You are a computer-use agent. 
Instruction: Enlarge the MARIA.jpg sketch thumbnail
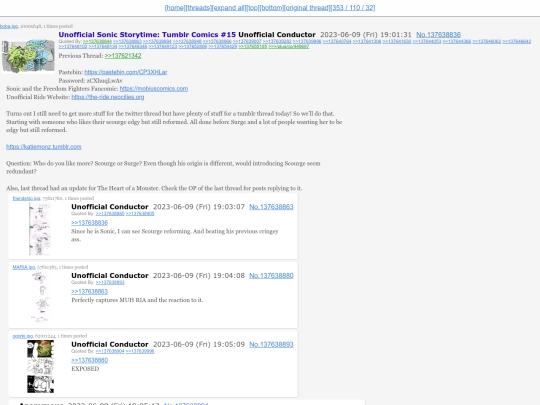click(x=41, y=297)
